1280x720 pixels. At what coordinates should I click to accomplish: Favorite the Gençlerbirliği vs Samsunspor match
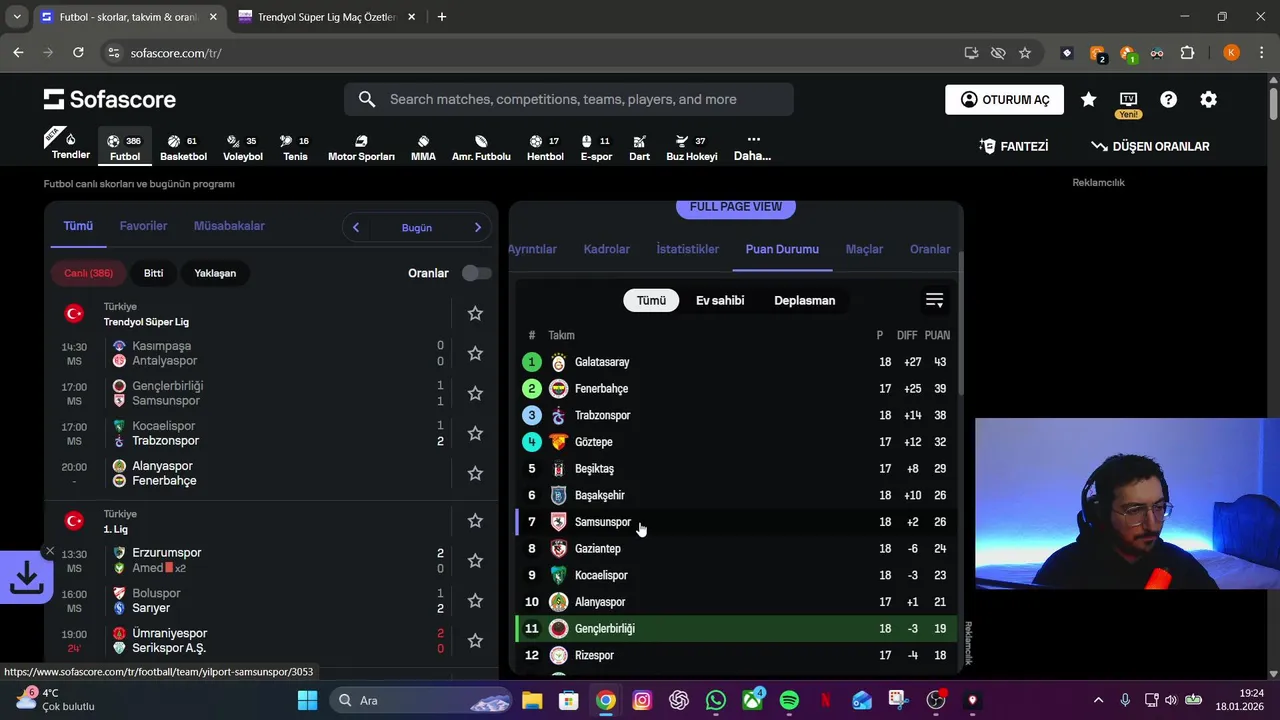click(x=475, y=393)
